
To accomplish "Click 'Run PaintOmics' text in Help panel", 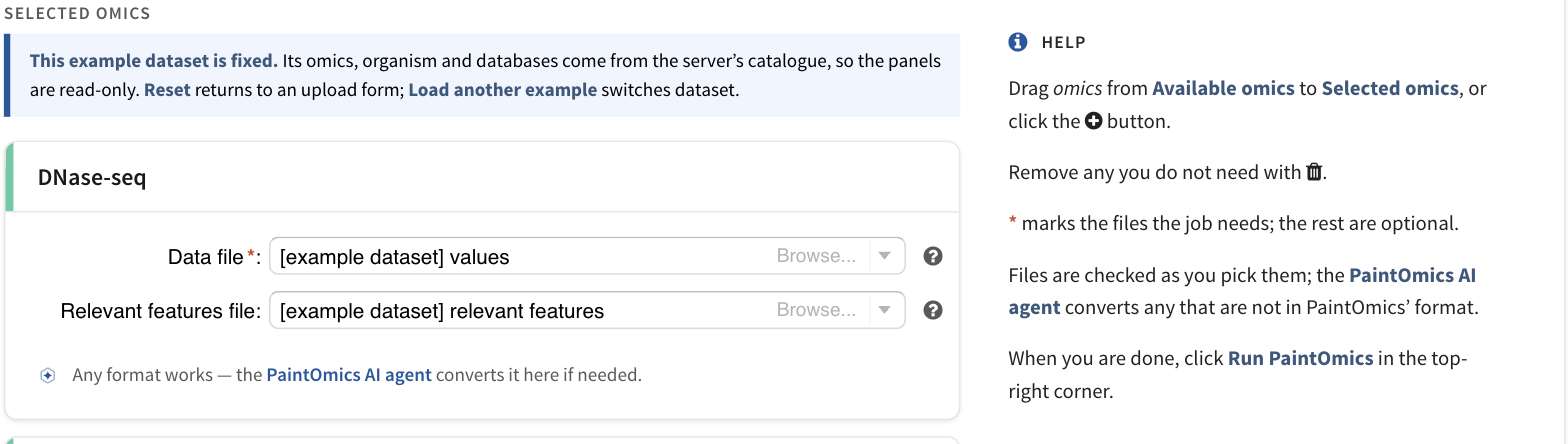I will click(1302, 358).
